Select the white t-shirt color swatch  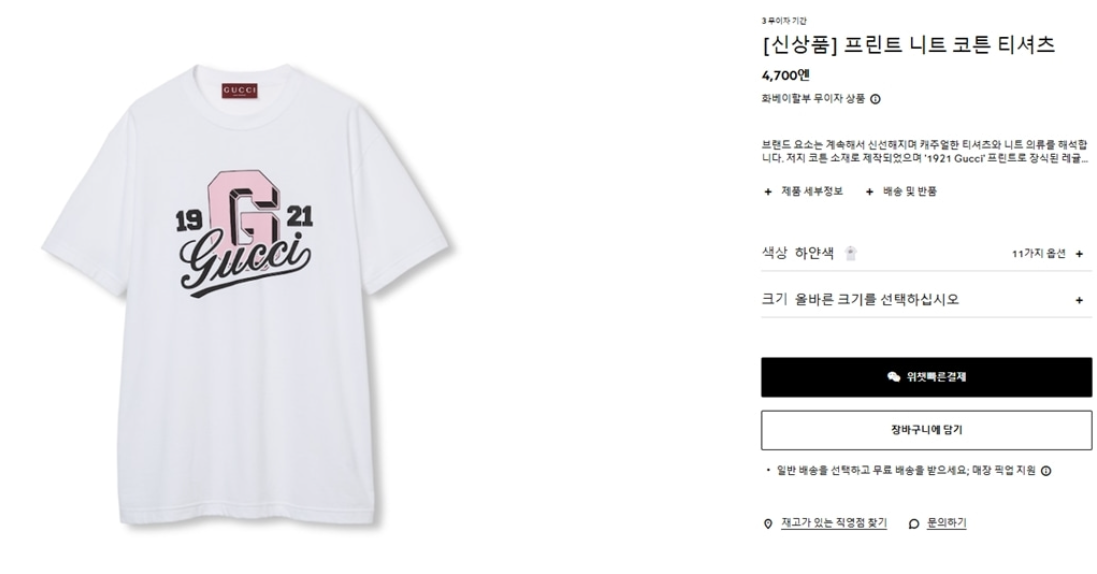851,253
